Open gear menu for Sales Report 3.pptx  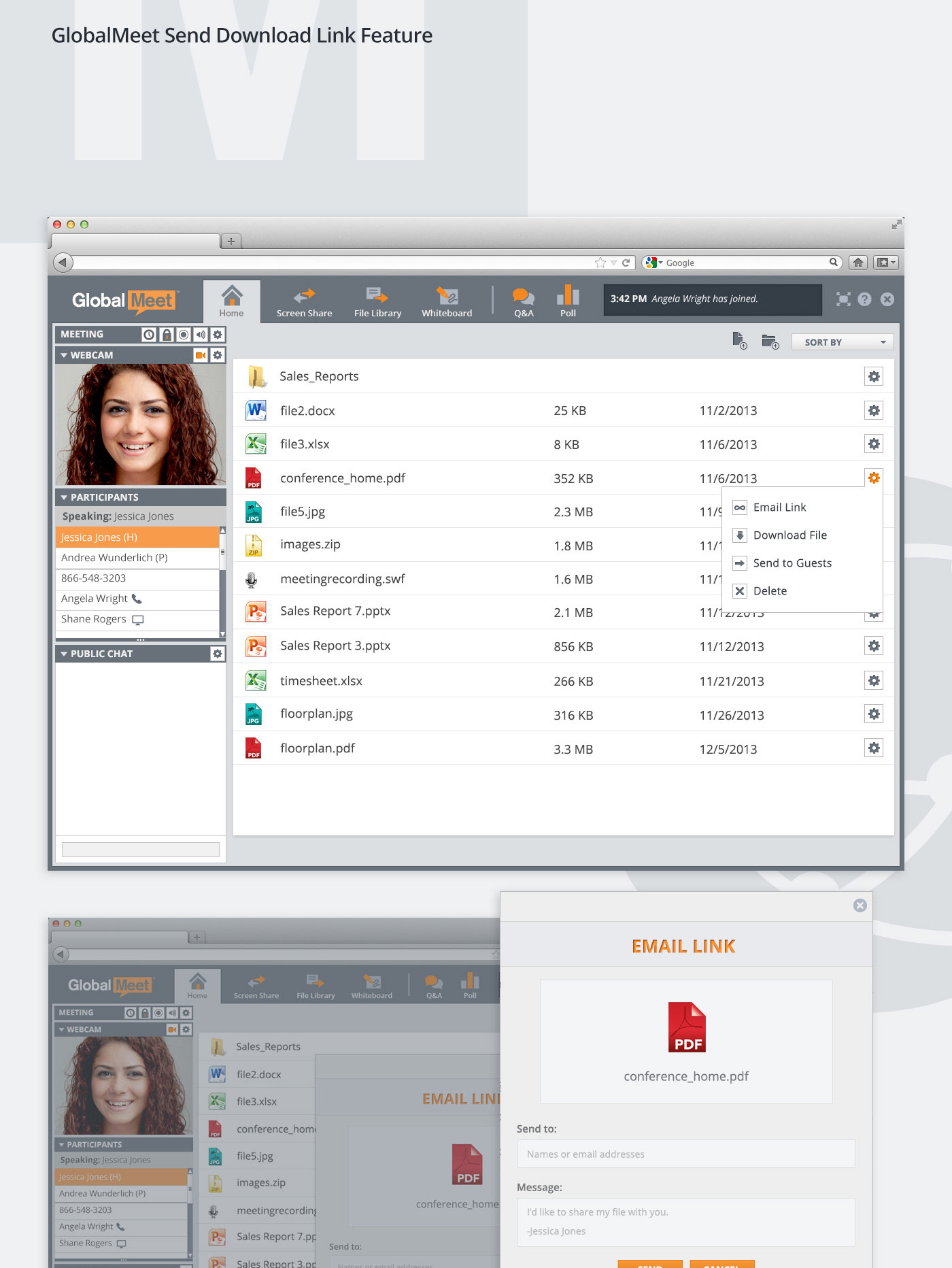click(x=874, y=646)
